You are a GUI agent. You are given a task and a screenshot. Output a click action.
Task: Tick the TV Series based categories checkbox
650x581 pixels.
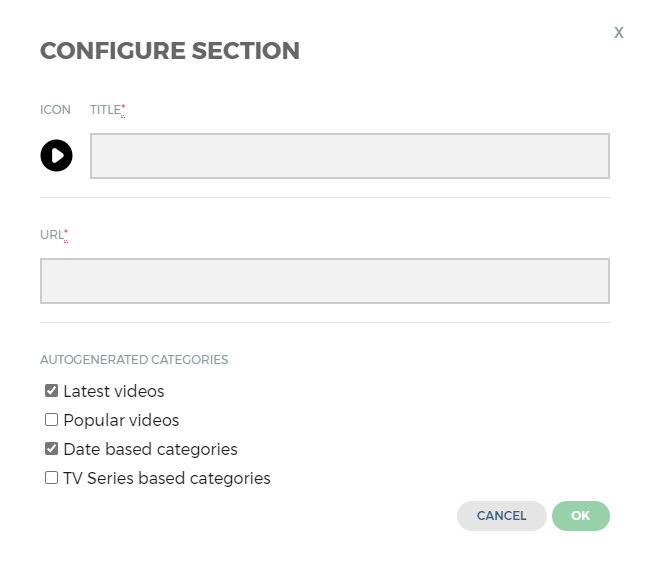(x=52, y=478)
